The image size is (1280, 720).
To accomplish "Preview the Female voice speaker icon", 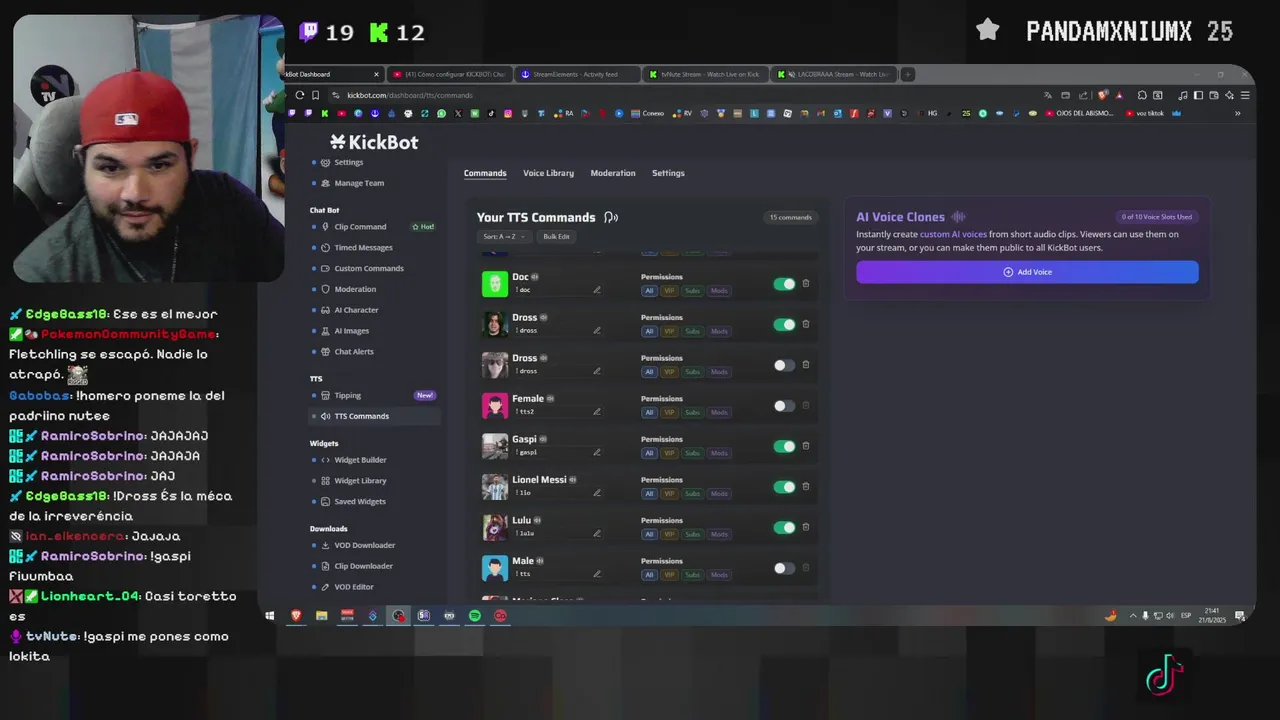I will [x=550, y=399].
